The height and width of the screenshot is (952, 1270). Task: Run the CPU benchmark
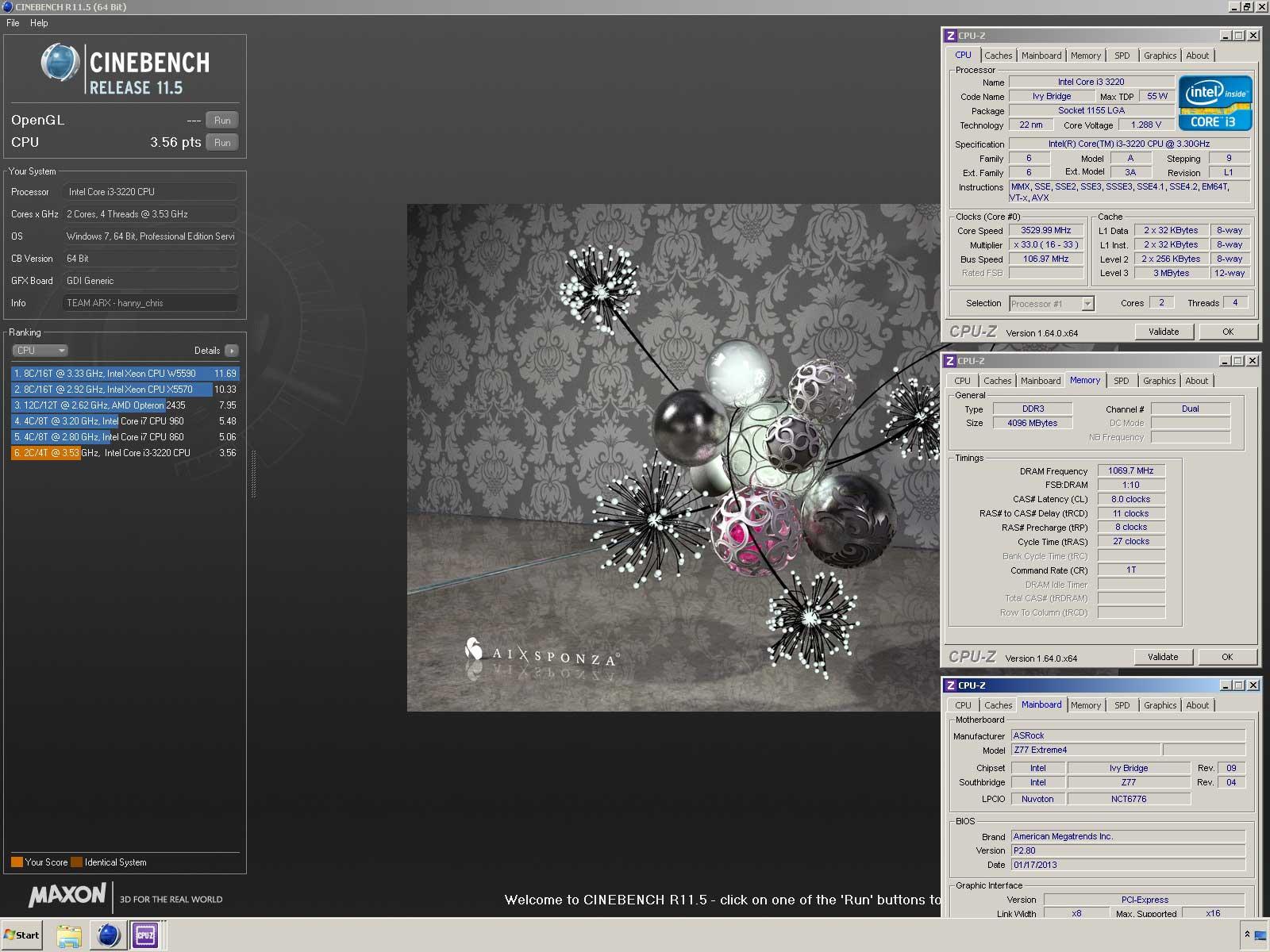point(222,143)
